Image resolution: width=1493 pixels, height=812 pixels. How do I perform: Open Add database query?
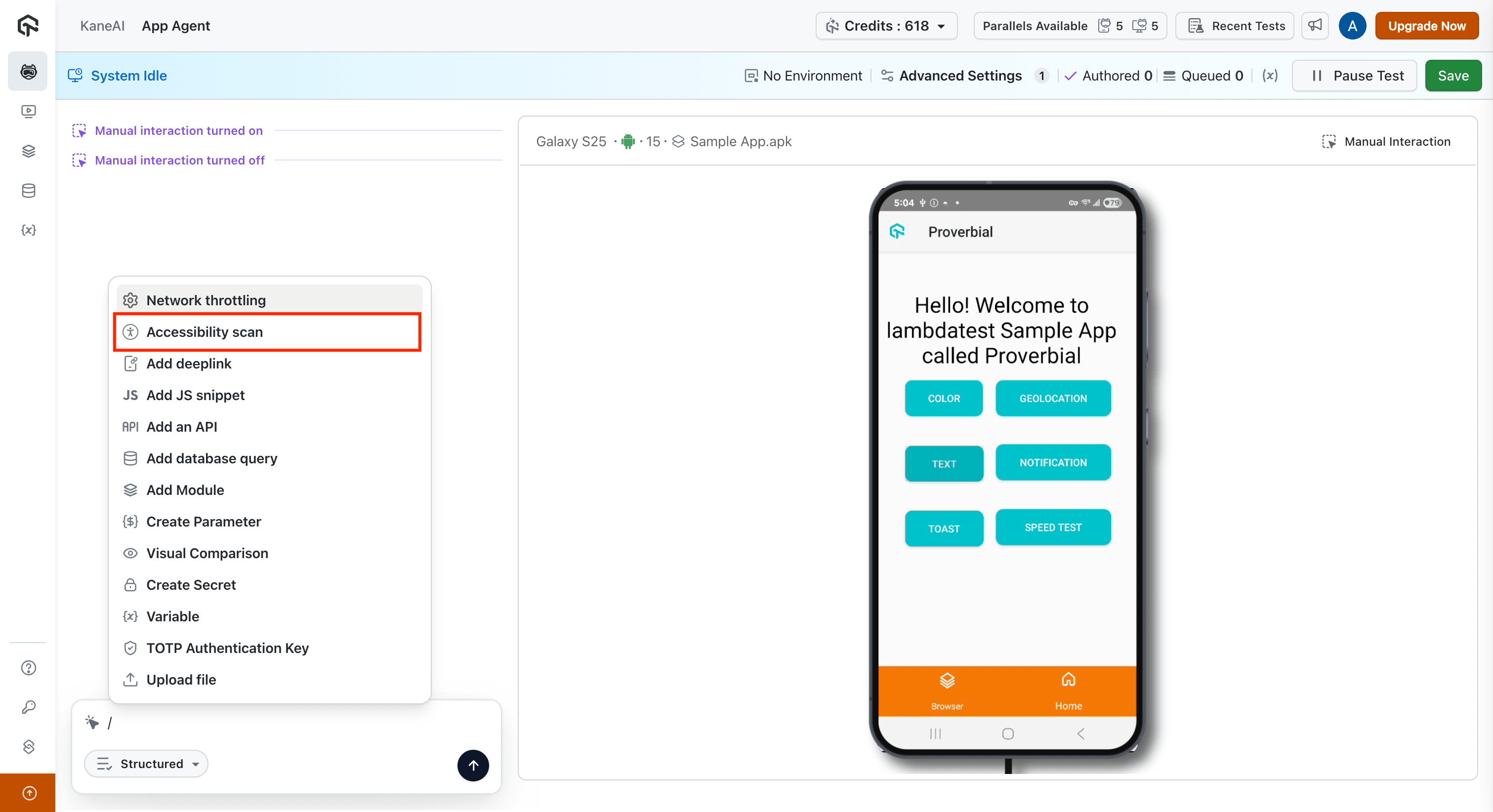pyautogui.click(x=211, y=458)
